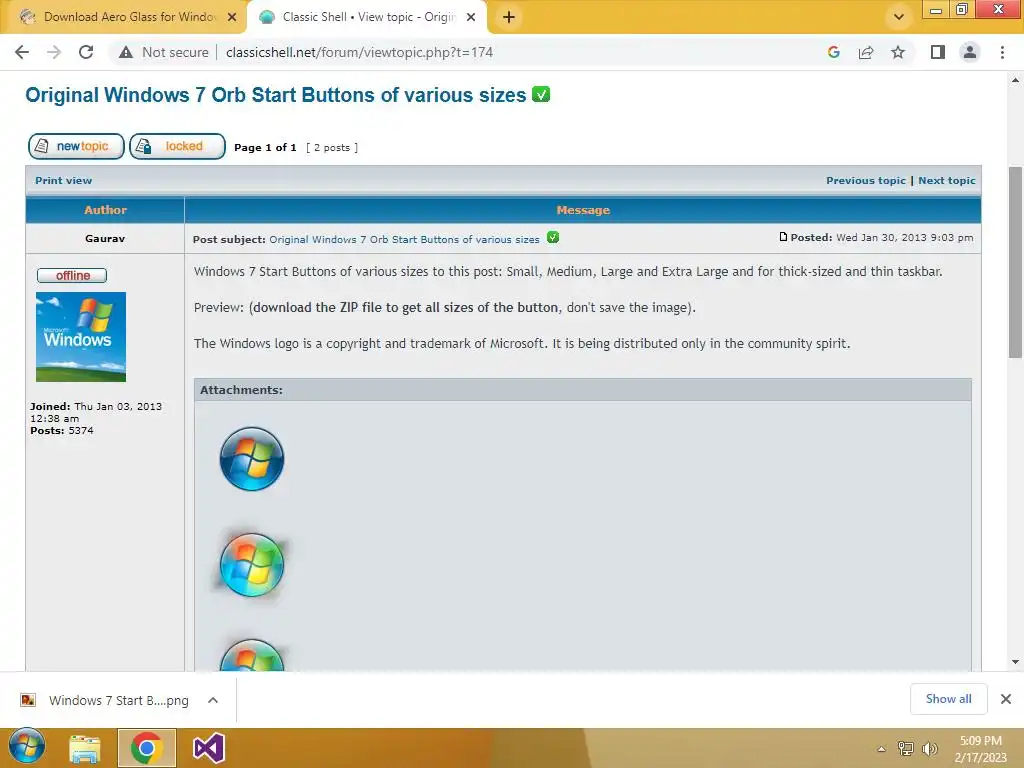Image resolution: width=1024 pixels, height=768 pixels.
Task: Click the page vertical scrollbar thumb
Action: click(x=1015, y=263)
